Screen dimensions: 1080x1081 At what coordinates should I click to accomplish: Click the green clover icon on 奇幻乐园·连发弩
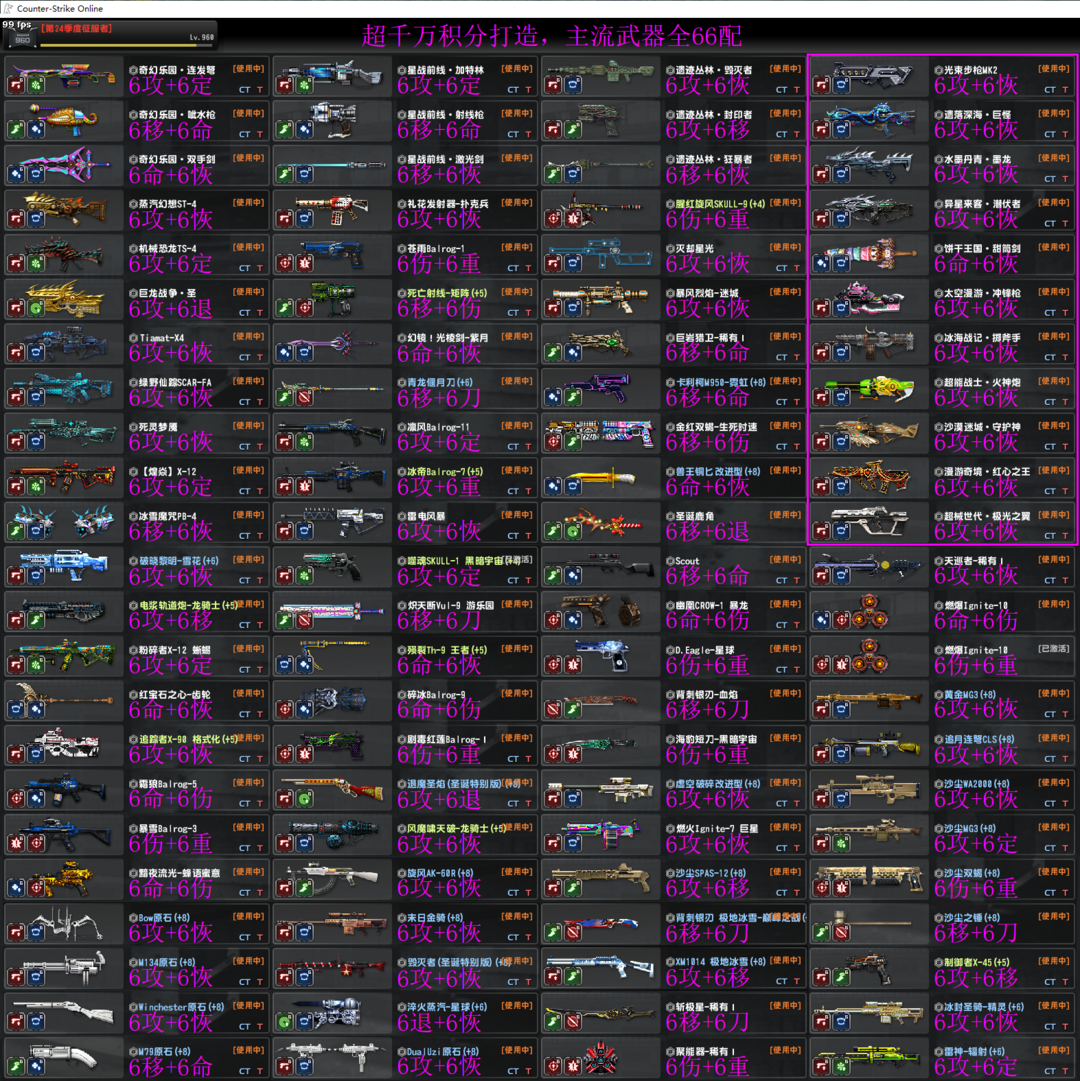coord(37,85)
